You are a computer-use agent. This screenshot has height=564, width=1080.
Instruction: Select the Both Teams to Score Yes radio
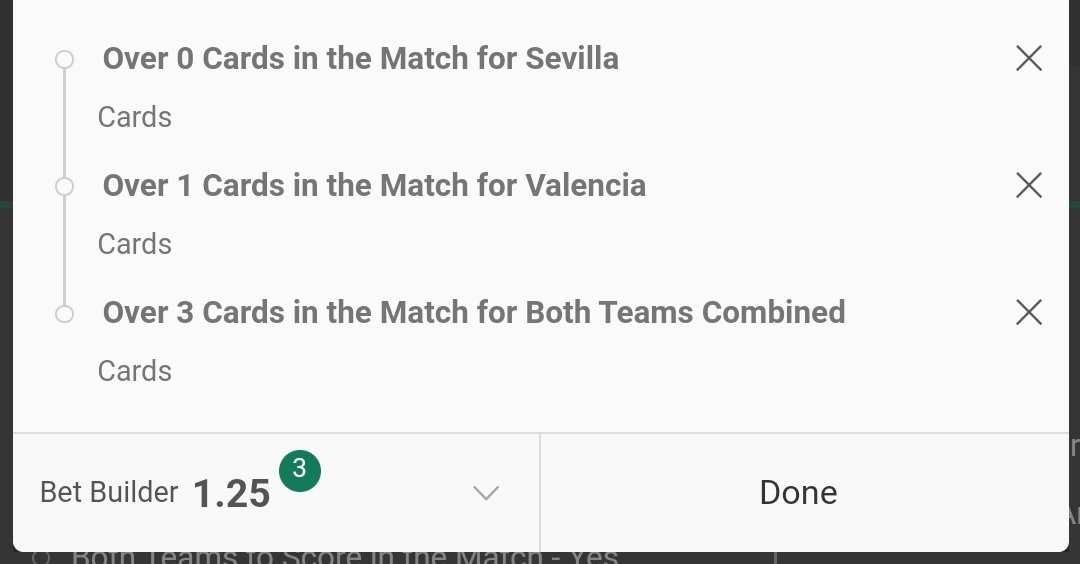40,557
